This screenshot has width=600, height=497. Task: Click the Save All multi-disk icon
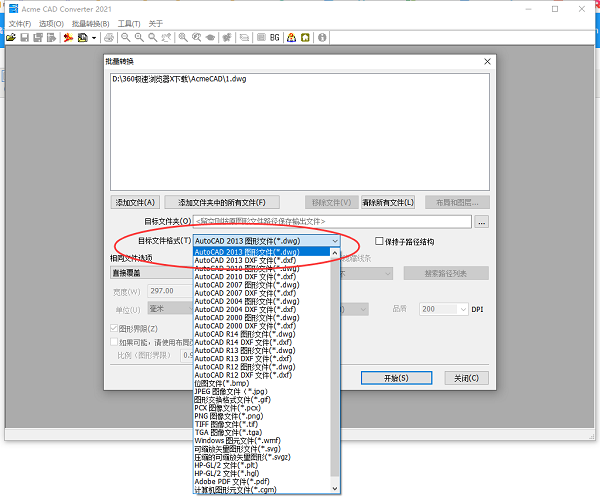coord(38,37)
